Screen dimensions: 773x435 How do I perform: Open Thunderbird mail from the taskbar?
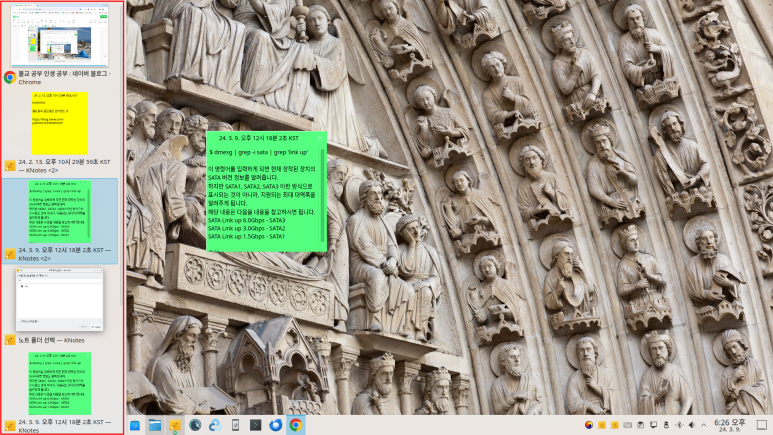(x=276, y=425)
